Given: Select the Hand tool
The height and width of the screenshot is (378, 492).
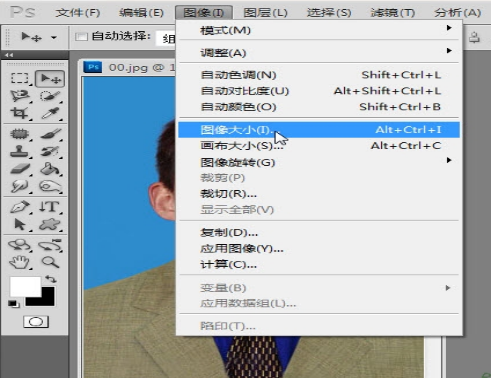Looking at the screenshot, I should pos(20,262).
